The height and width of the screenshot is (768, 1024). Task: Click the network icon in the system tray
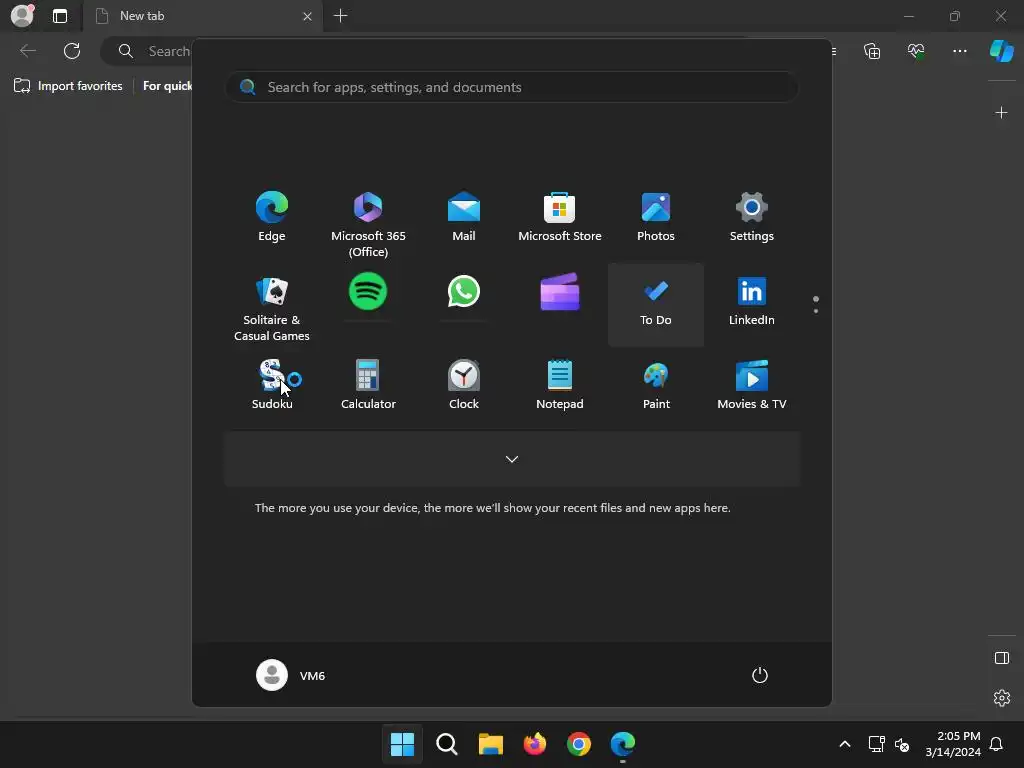[x=876, y=744]
